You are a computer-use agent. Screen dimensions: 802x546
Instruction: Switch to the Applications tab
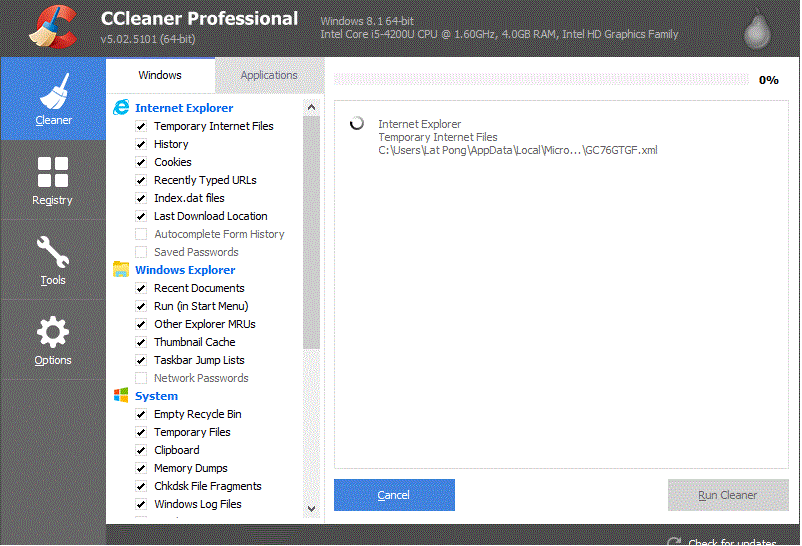pyautogui.click(x=269, y=75)
